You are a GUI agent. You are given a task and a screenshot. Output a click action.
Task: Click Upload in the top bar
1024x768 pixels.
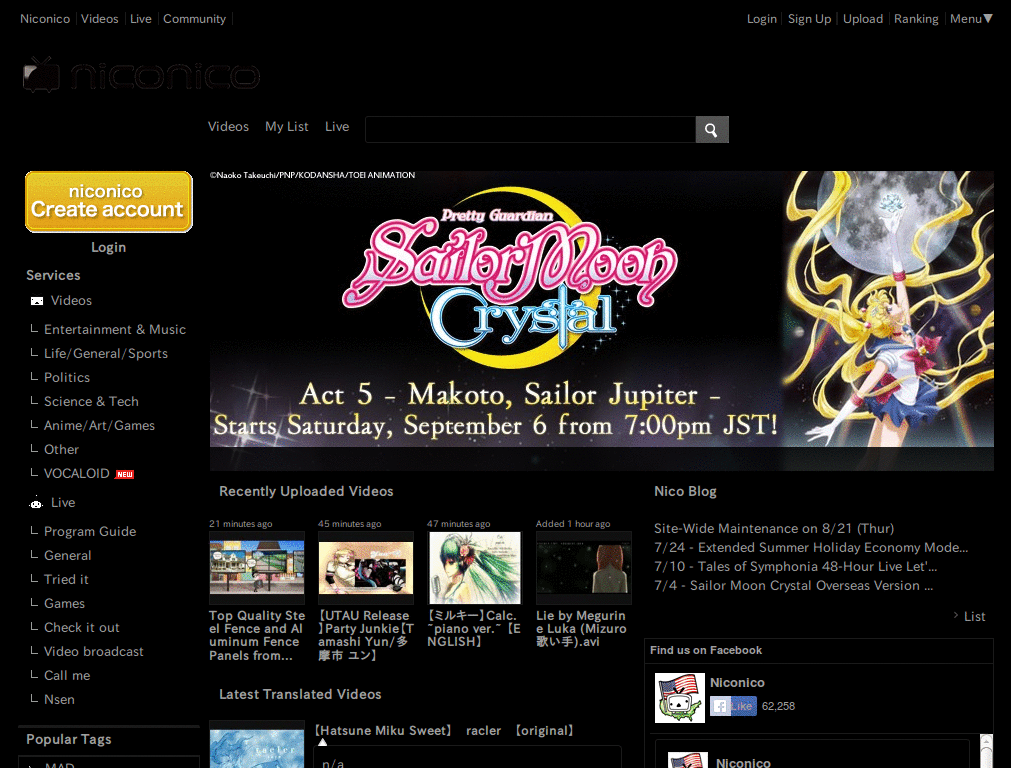(x=863, y=19)
